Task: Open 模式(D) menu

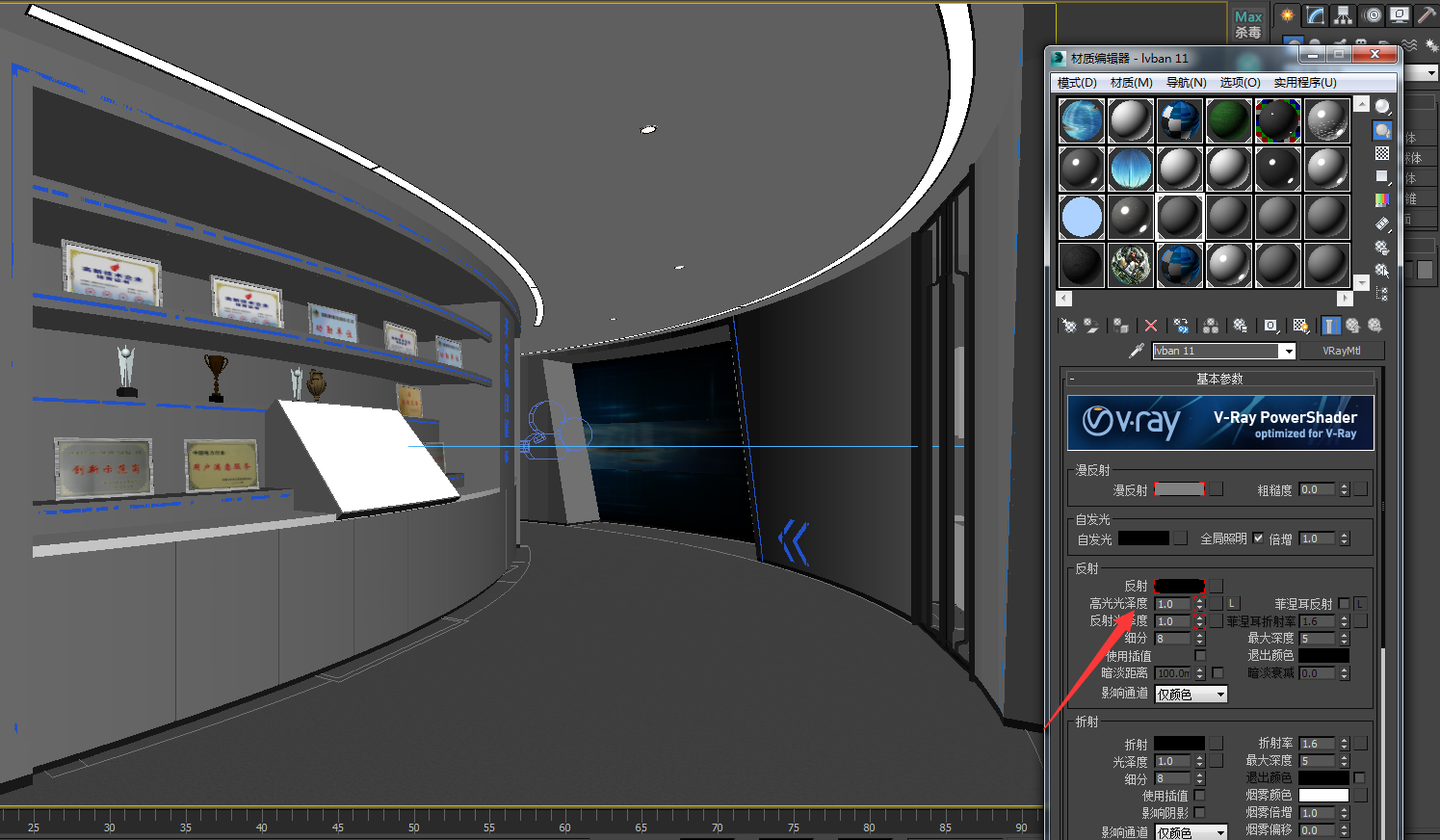Action: (1077, 82)
